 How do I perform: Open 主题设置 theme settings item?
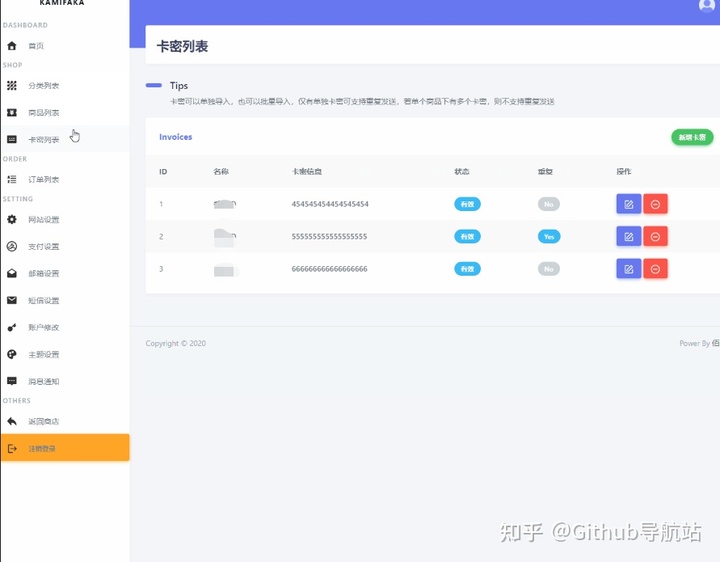click(x=44, y=354)
